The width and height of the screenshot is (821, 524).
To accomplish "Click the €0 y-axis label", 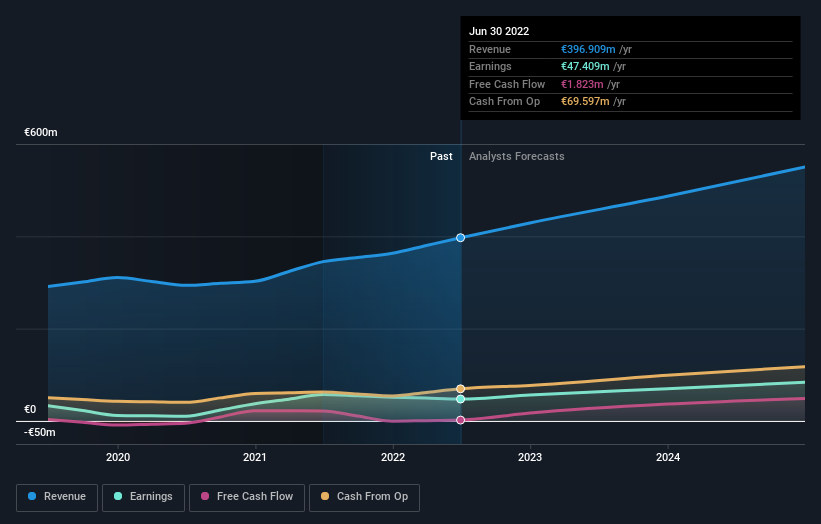I will click(x=30, y=409).
